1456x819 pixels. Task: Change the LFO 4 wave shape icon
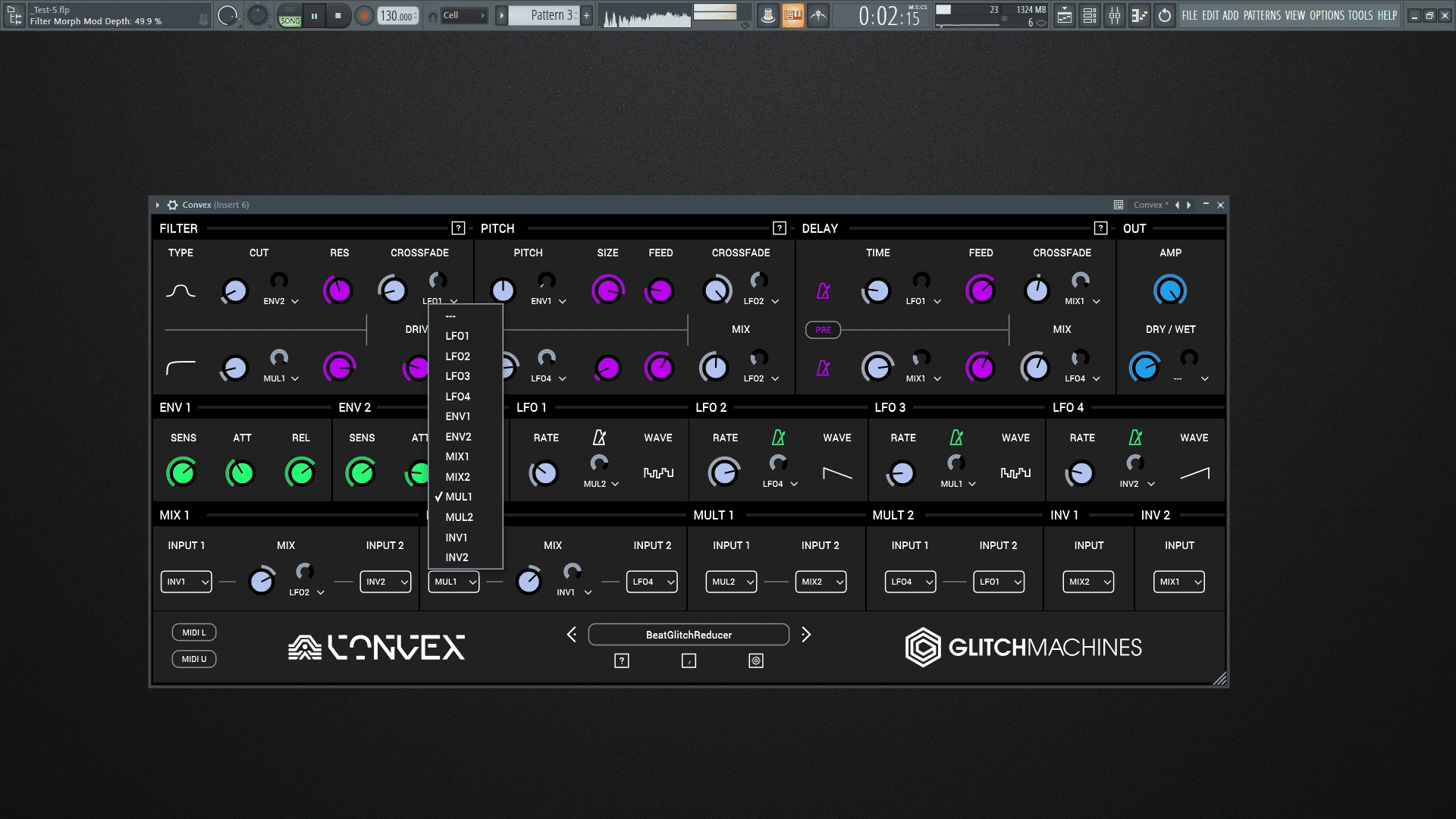pos(1194,473)
